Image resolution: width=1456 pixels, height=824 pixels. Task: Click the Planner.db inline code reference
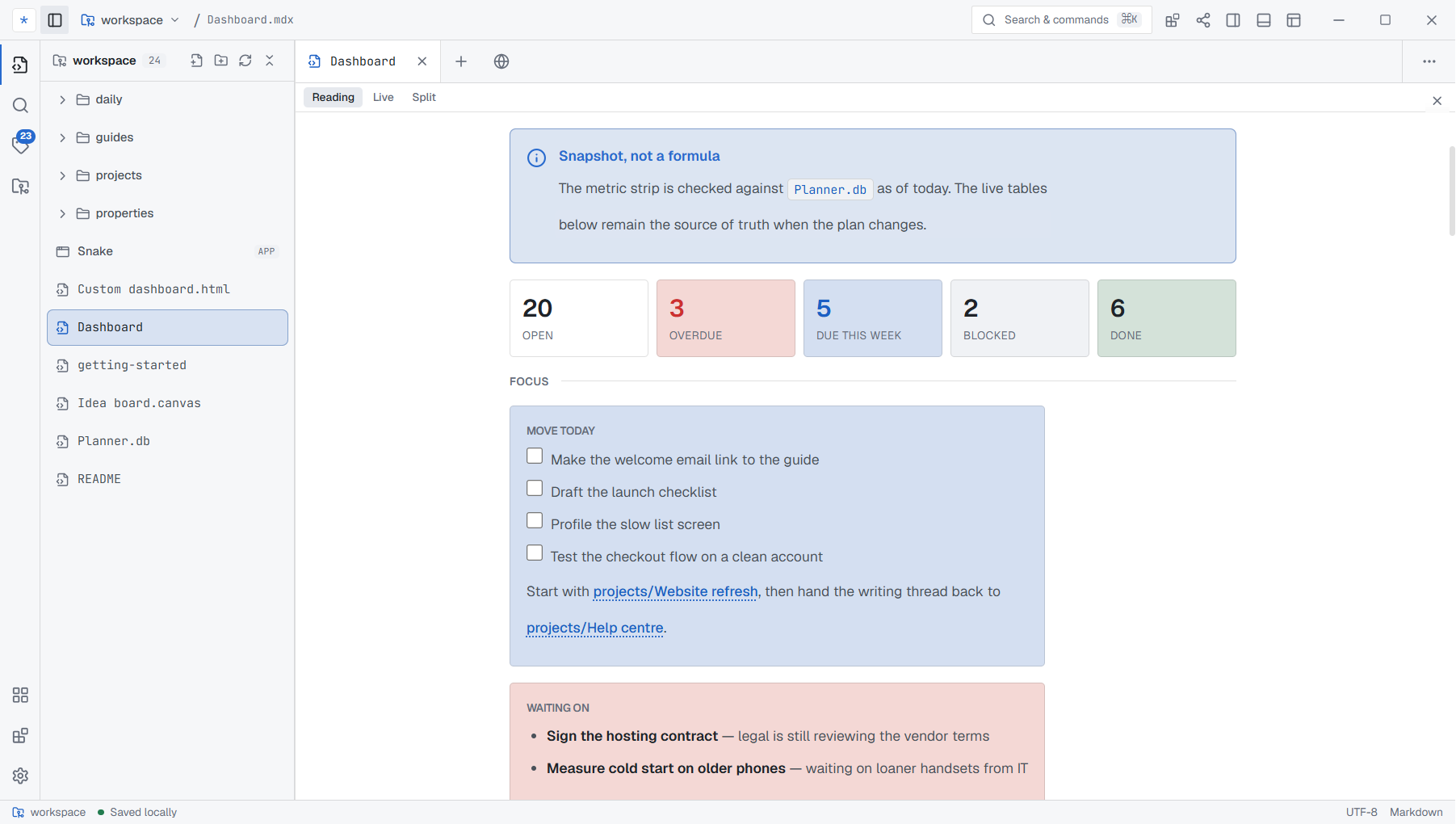tap(830, 190)
